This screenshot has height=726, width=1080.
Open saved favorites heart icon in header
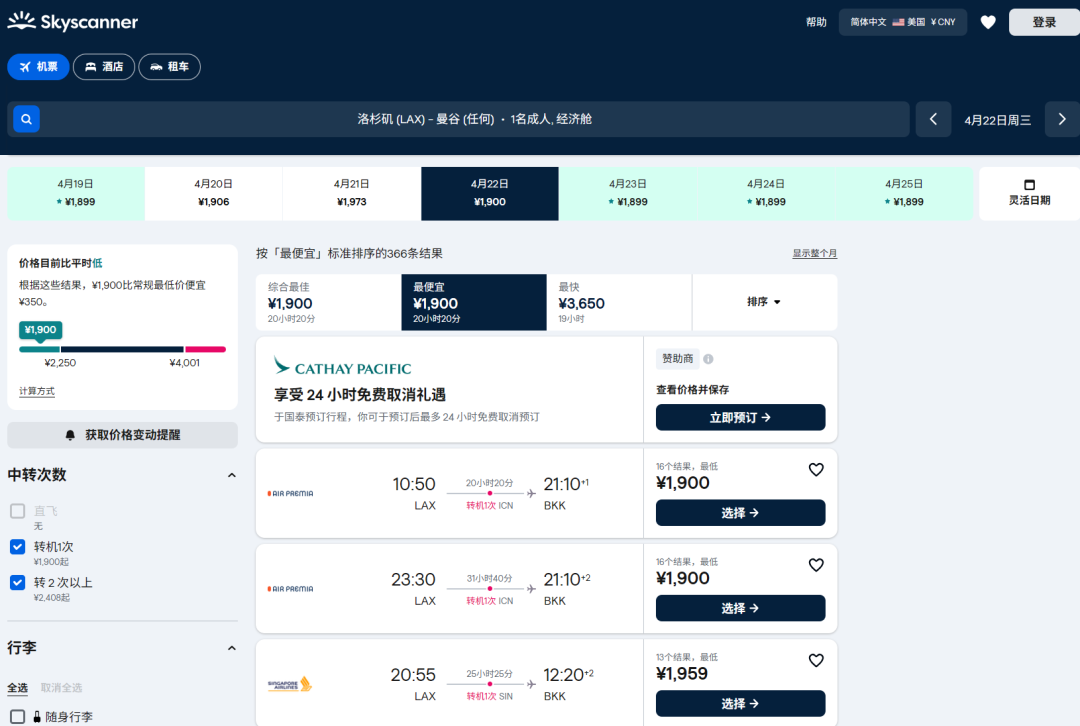(x=988, y=22)
